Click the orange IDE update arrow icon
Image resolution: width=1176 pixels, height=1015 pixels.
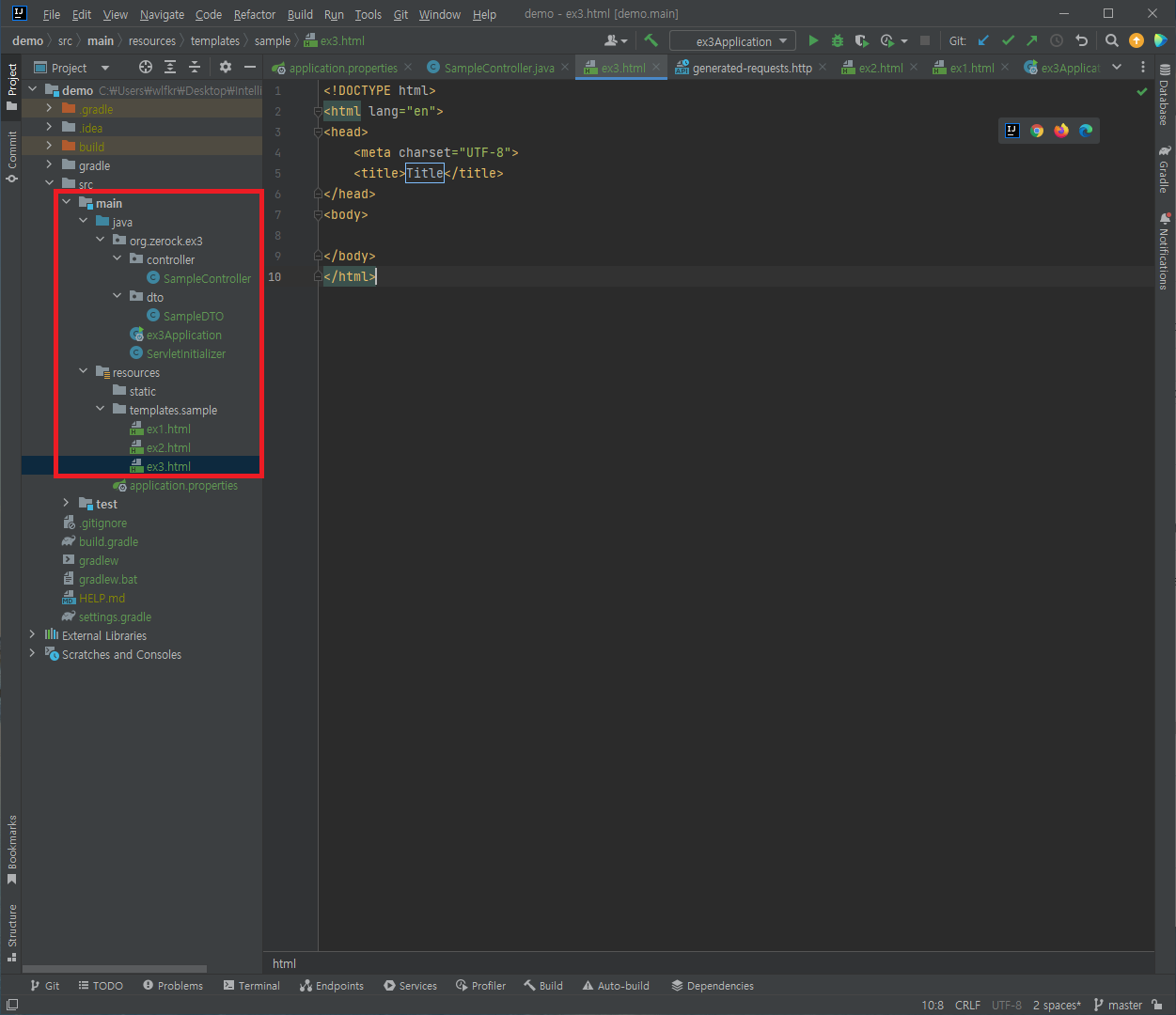point(1137,40)
